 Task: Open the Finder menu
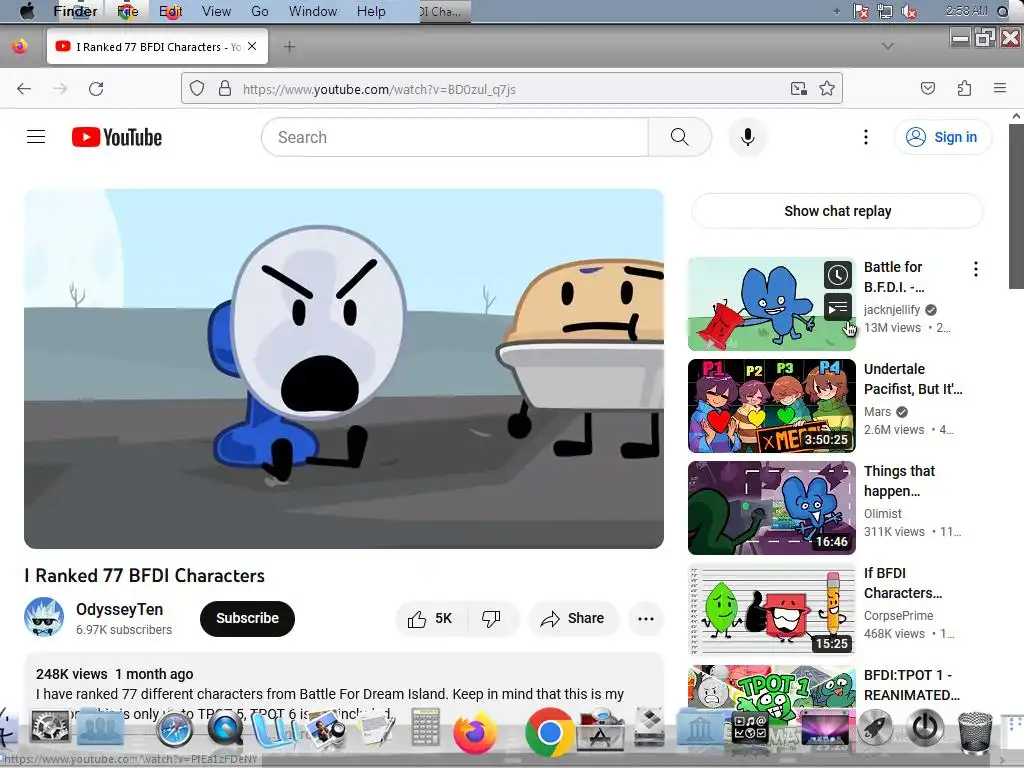[75, 11]
